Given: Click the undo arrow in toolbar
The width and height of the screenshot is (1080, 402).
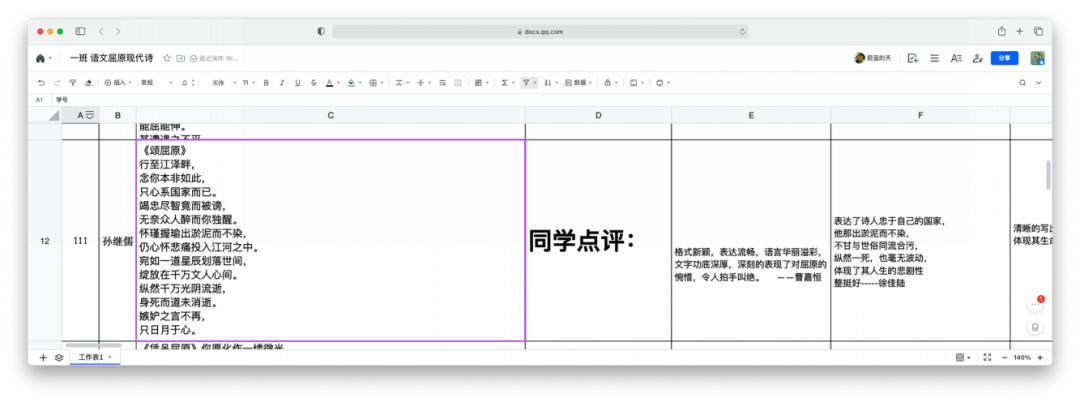Looking at the screenshot, I should [x=41, y=82].
